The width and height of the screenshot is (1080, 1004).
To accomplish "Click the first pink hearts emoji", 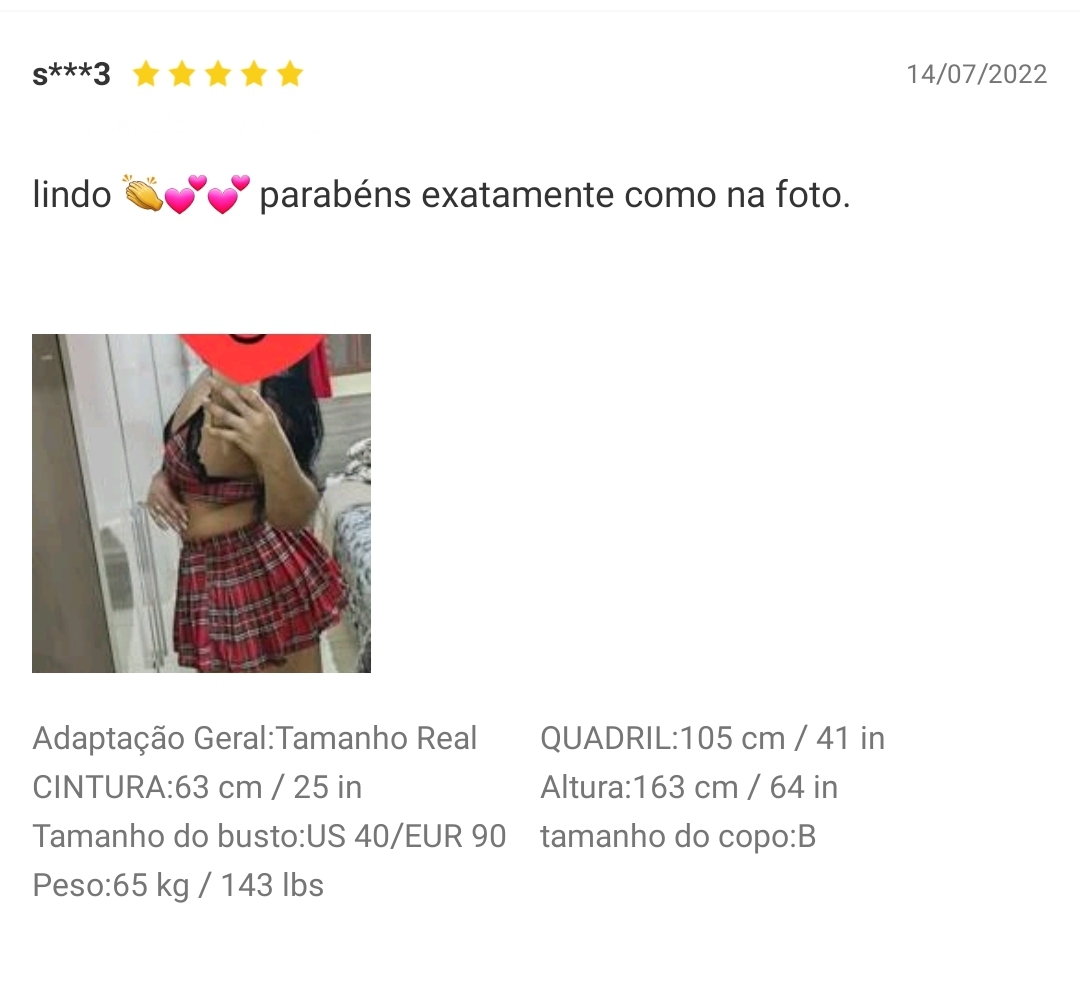I will [186, 194].
